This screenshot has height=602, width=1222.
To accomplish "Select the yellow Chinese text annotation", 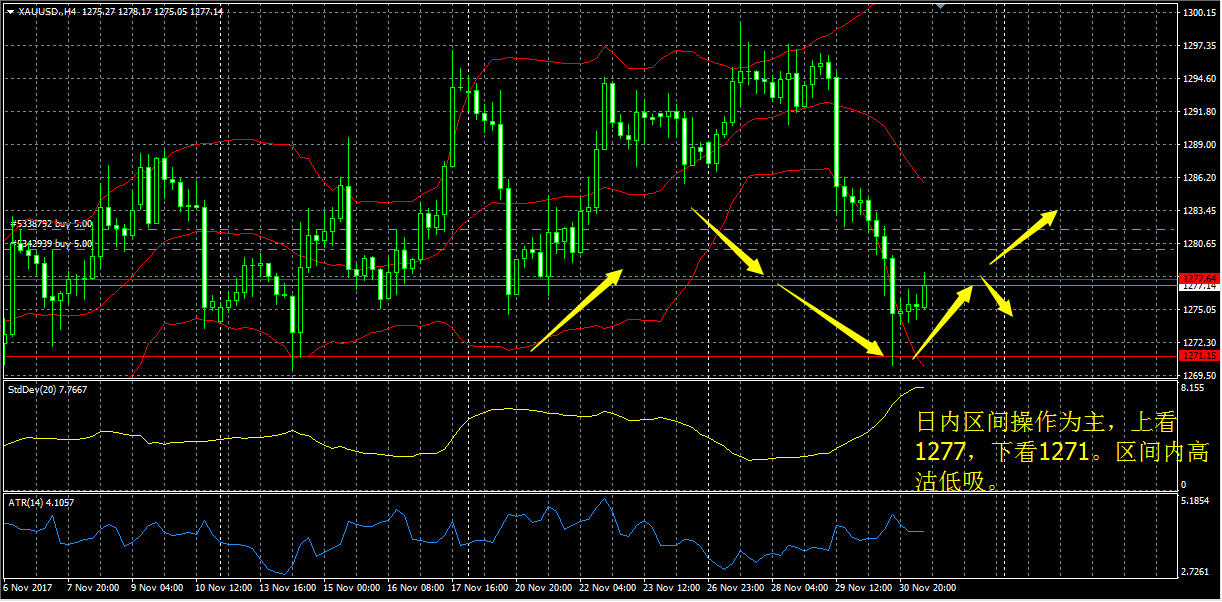I will 1045,451.
